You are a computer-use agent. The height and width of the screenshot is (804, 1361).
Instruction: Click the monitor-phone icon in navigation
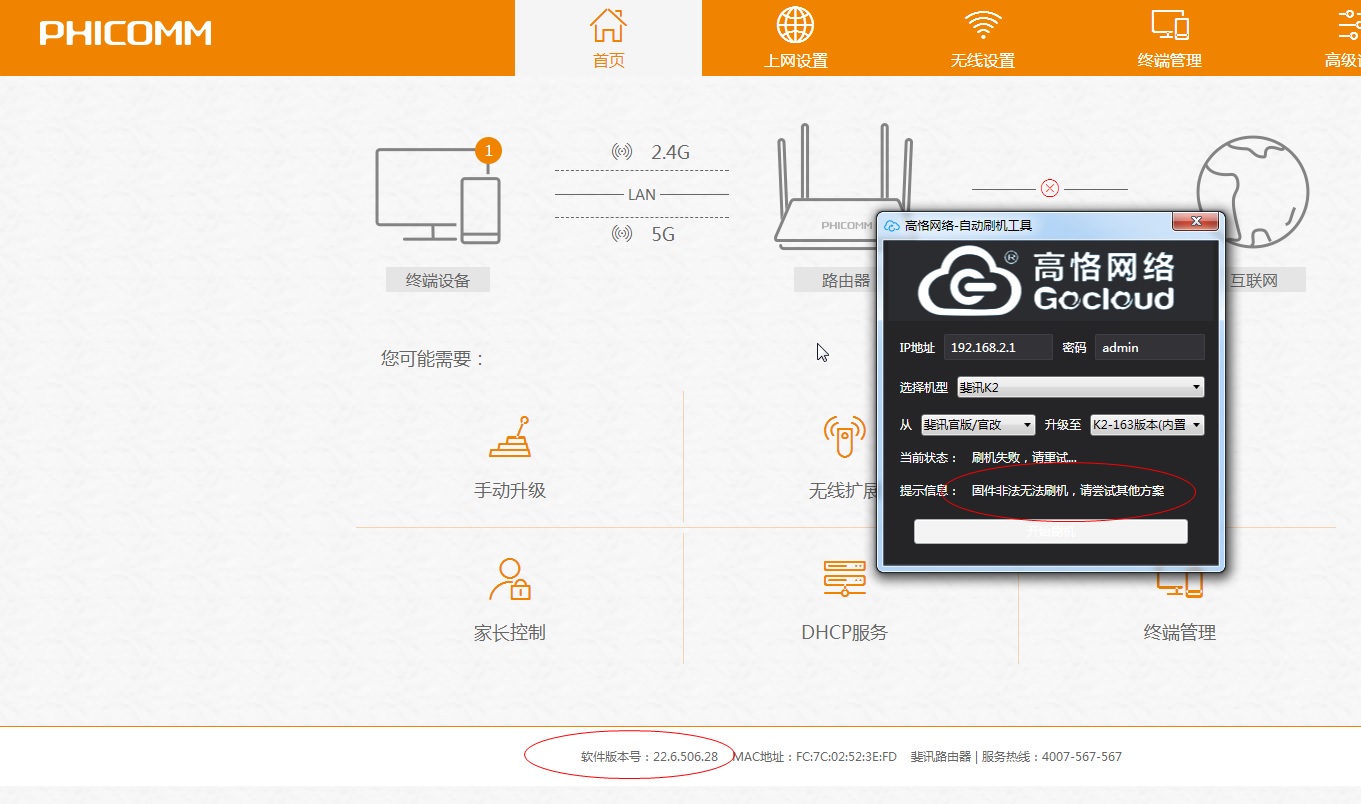(x=1169, y=25)
